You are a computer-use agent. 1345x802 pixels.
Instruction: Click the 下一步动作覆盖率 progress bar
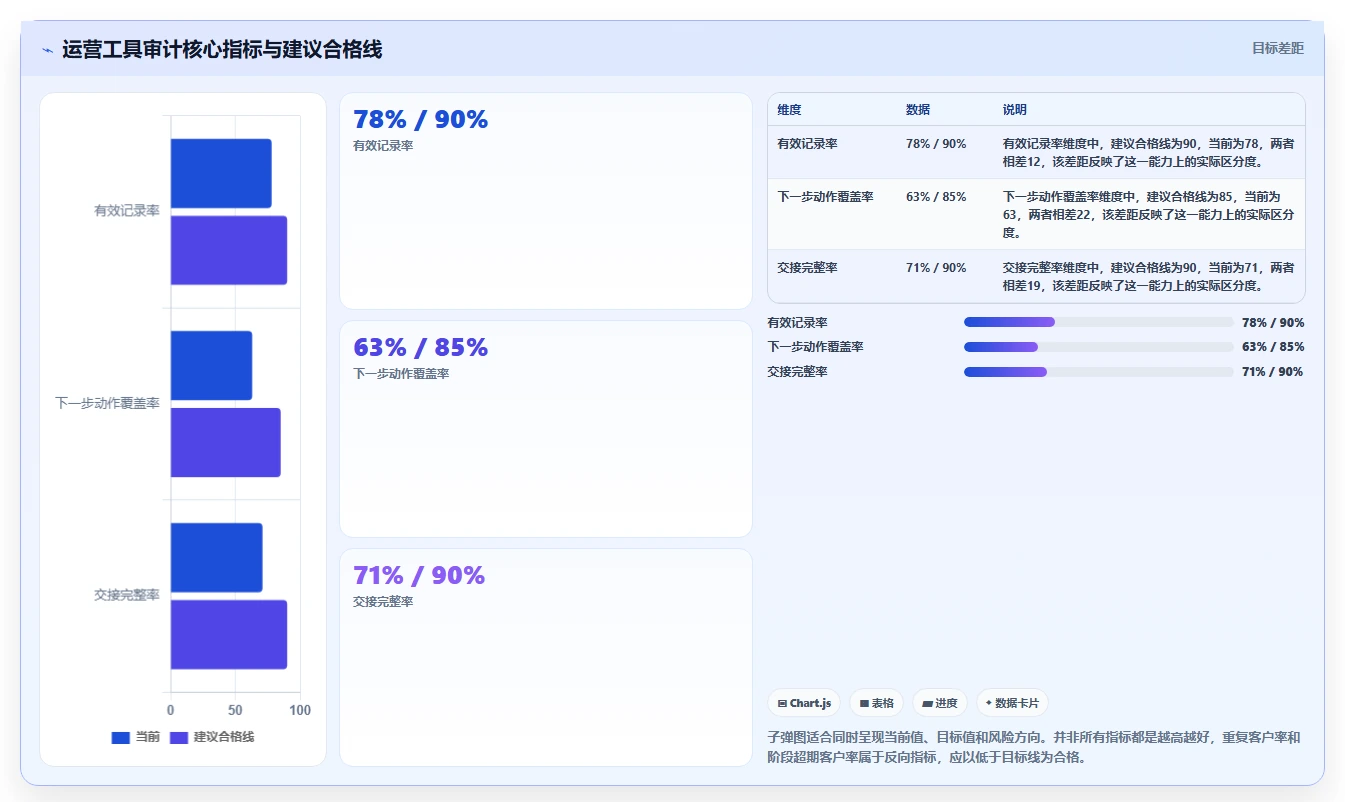(x=1098, y=347)
